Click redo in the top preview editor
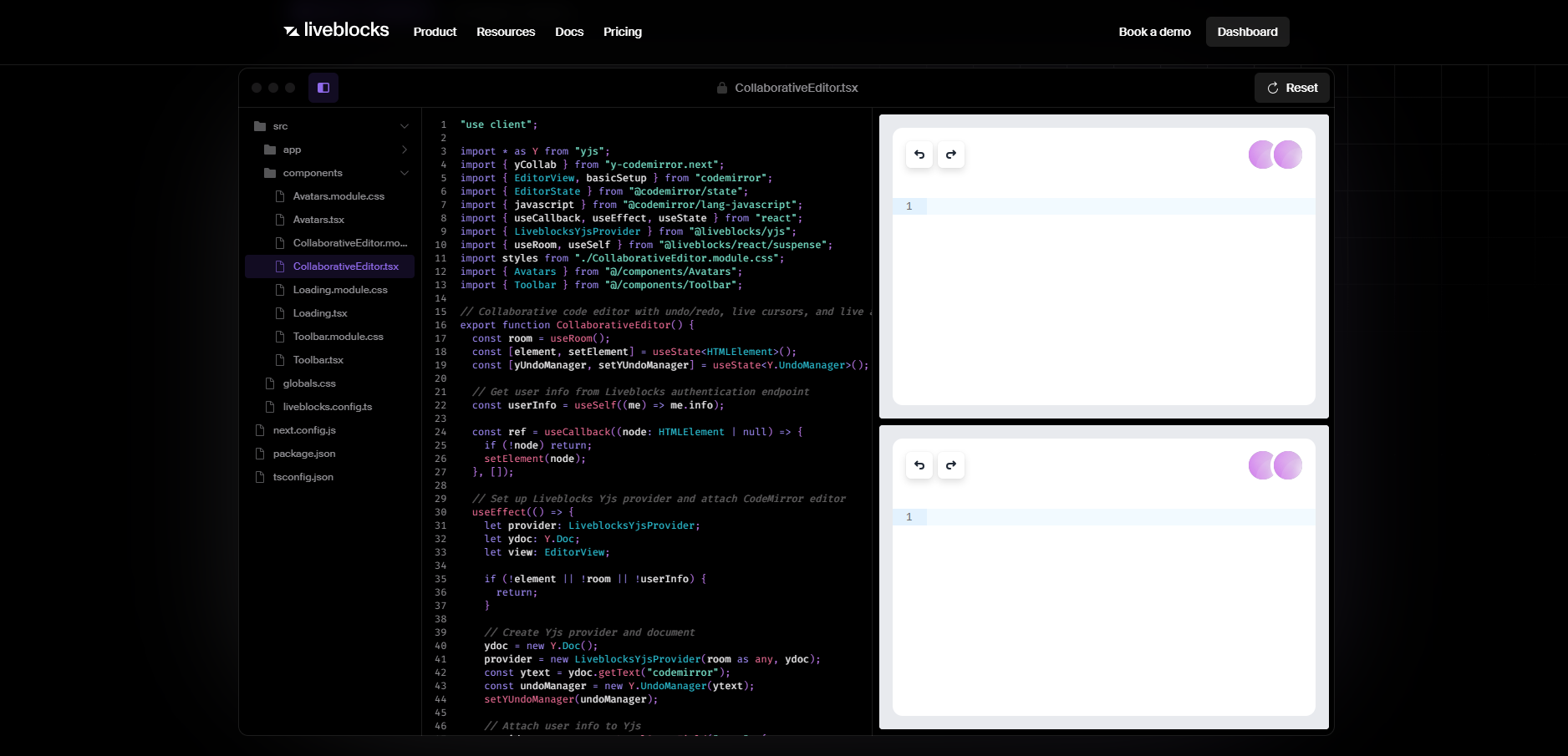The width and height of the screenshot is (1568, 756). [x=951, y=155]
